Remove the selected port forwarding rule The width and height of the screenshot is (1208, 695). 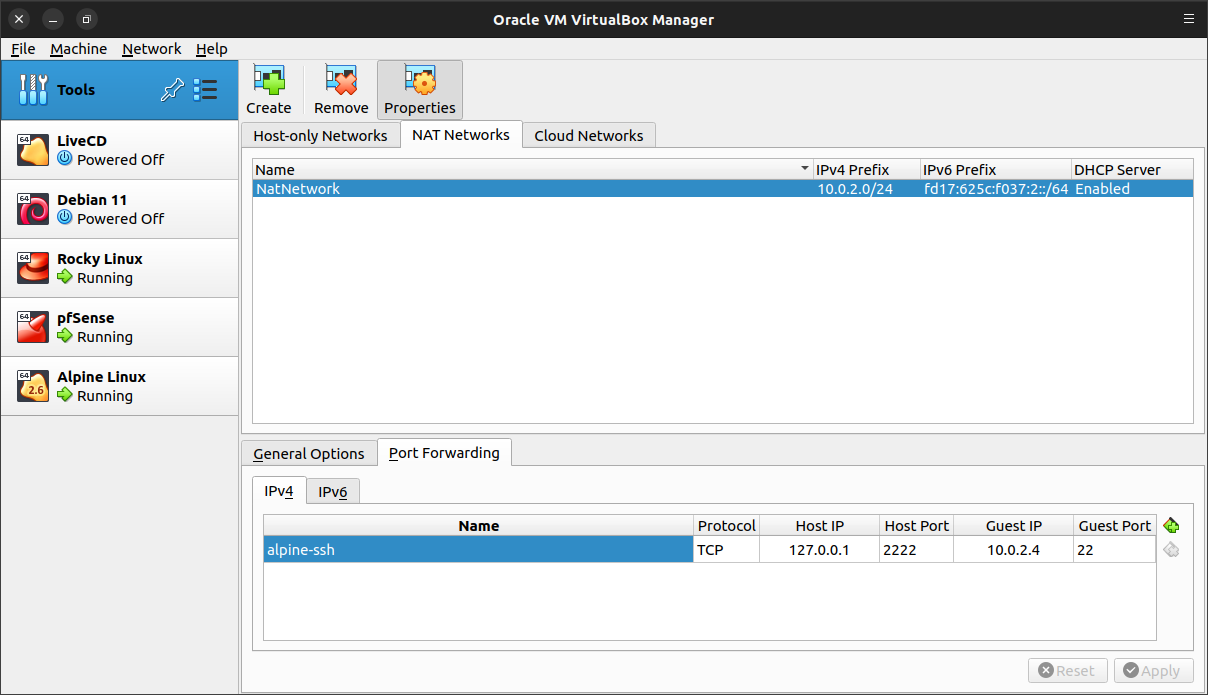pyautogui.click(x=1172, y=549)
